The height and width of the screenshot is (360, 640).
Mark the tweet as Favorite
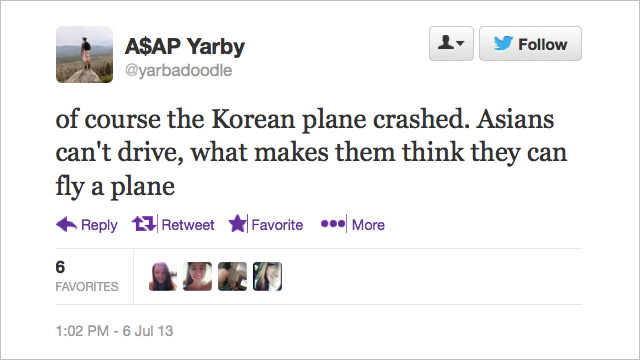277,225
